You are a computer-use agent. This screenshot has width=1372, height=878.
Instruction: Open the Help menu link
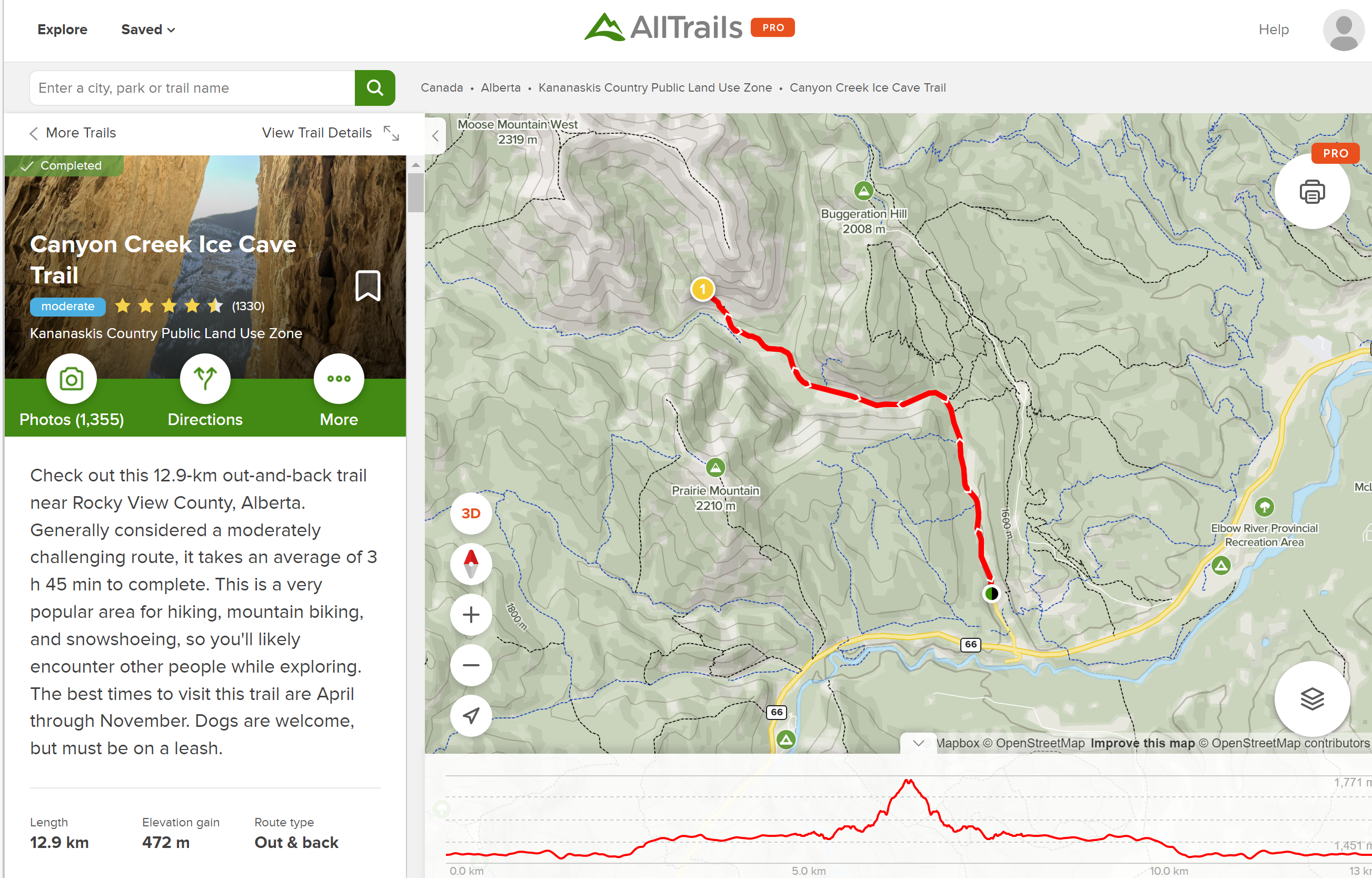(1273, 29)
